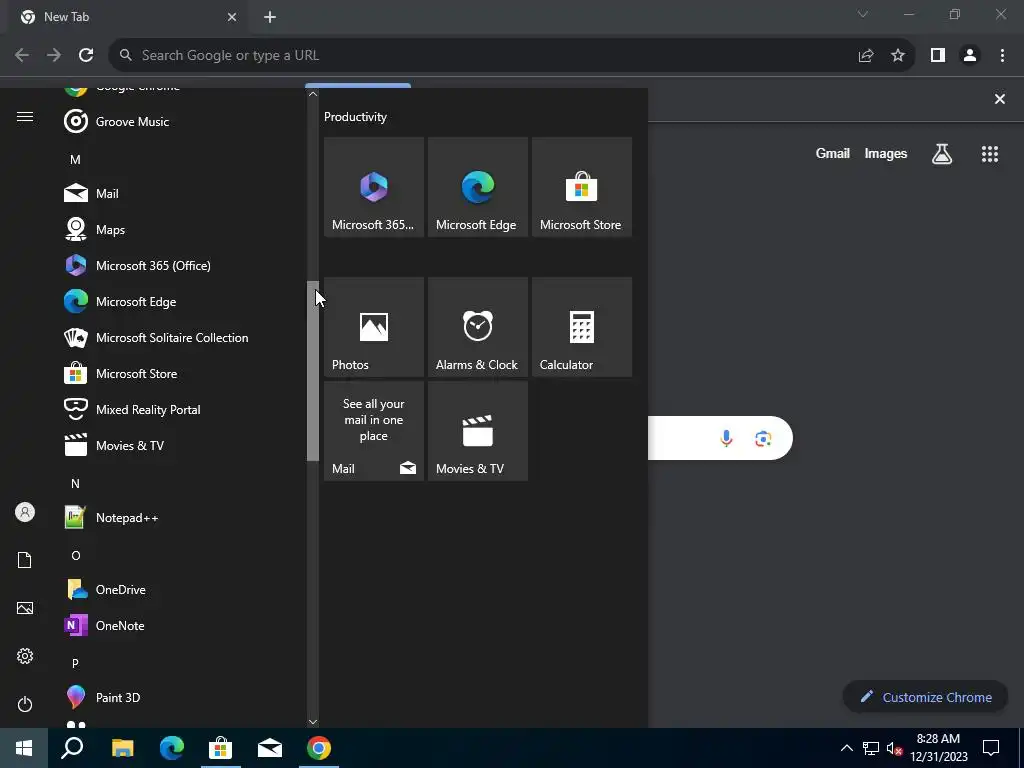This screenshot has height=768, width=1024.
Task: Click the Microsoft 365 tile
Action: [x=374, y=187]
